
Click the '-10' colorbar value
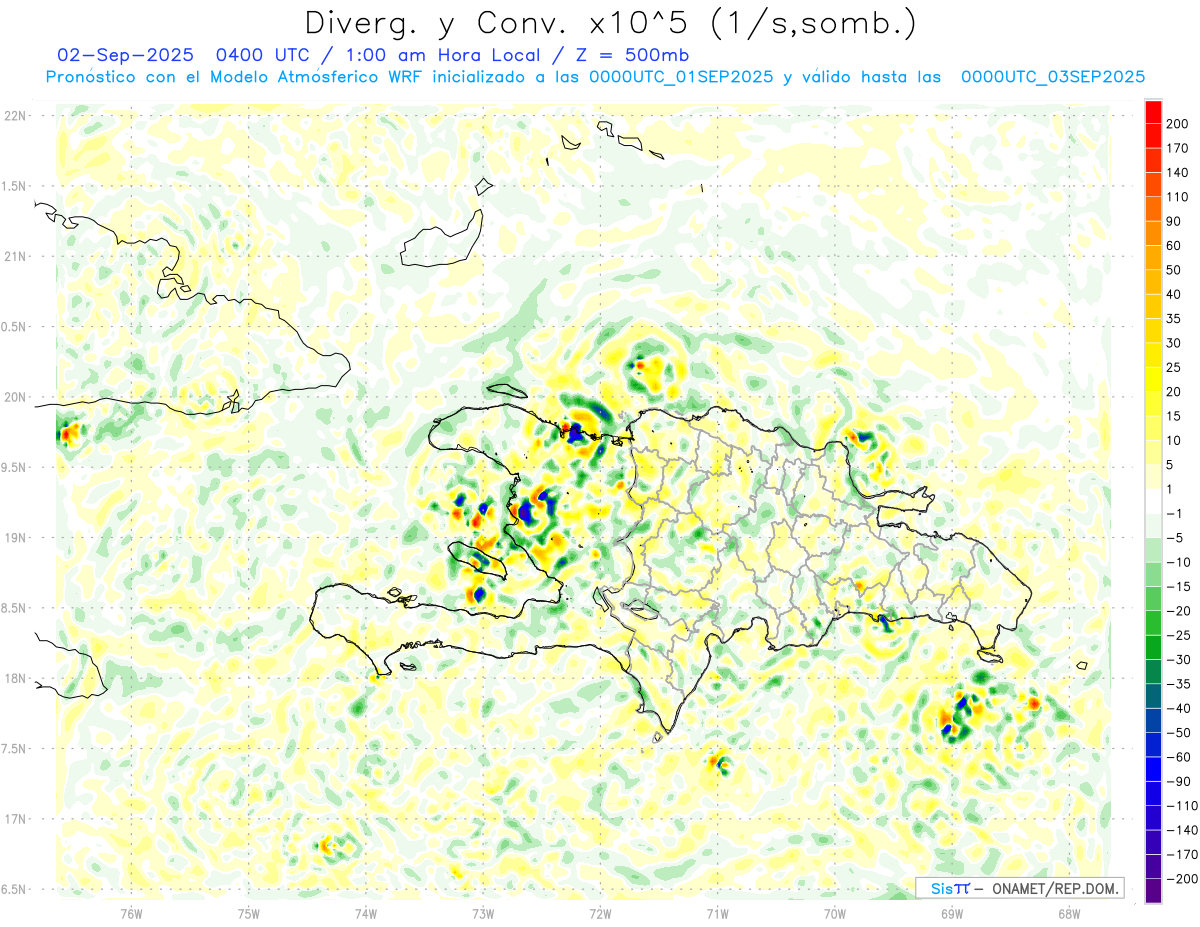(x=1177, y=562)
